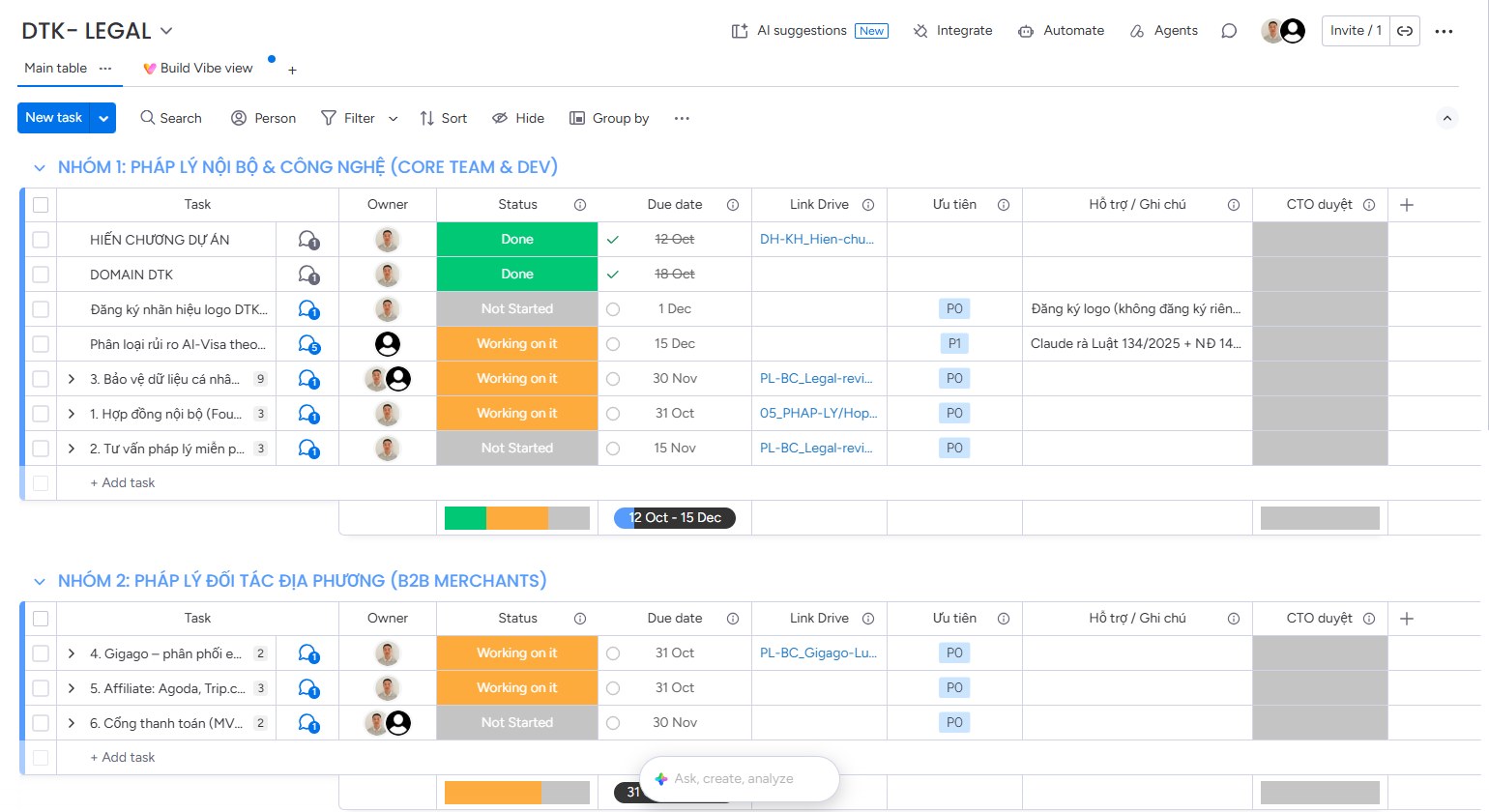This screenshot has height=812, width=1489.
Task: Show Status column info in NHÓM 1
Action: pyautogui.click(x=580, y=205)
